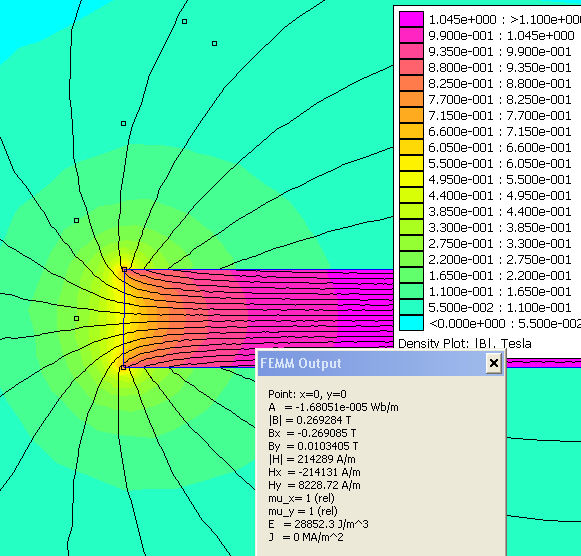Viewport: 581px width, 556px height.
Task: Click the FEMM Output title bar
Action: (x=381, y=363)
